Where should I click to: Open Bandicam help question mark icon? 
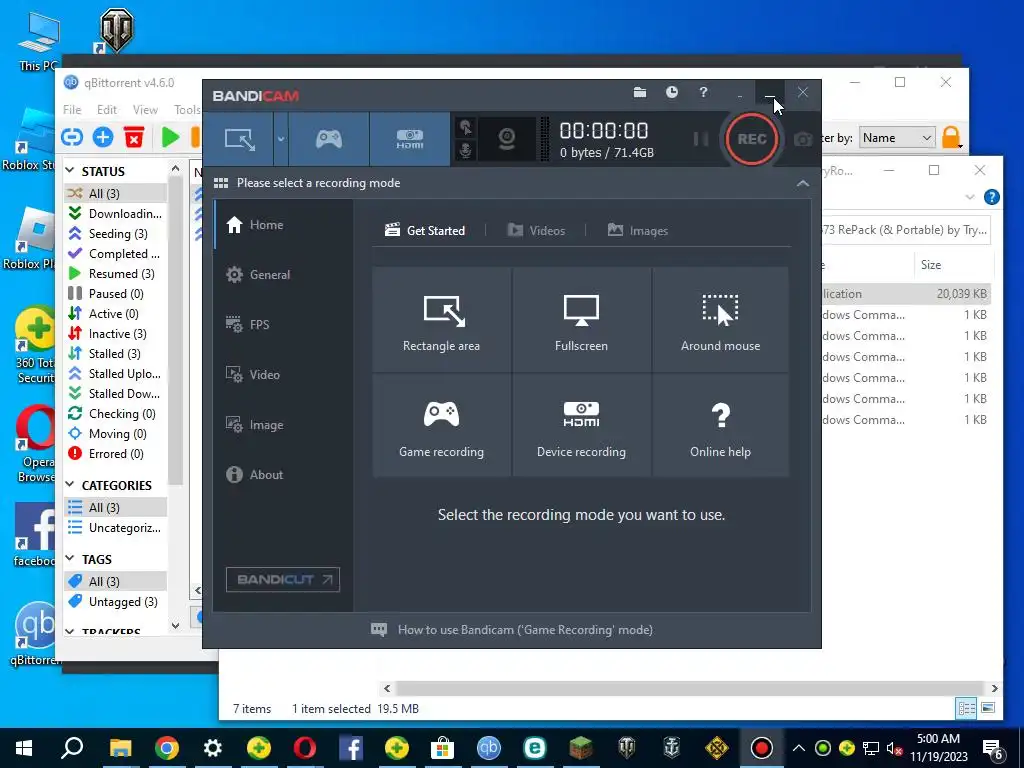pyautogui.click(x=703, y=92)
